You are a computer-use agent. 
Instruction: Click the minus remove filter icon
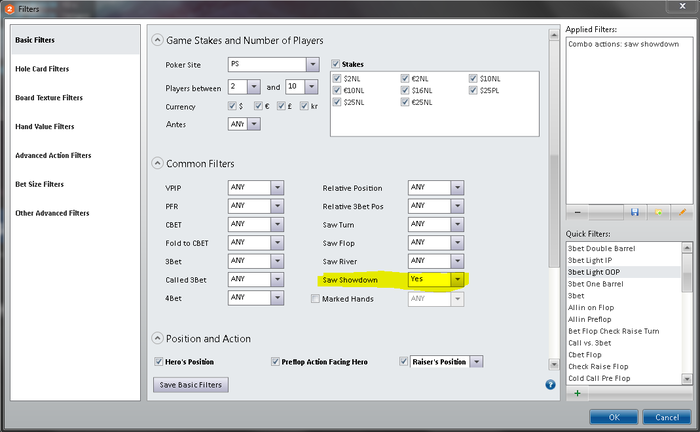tap(577, 213)
